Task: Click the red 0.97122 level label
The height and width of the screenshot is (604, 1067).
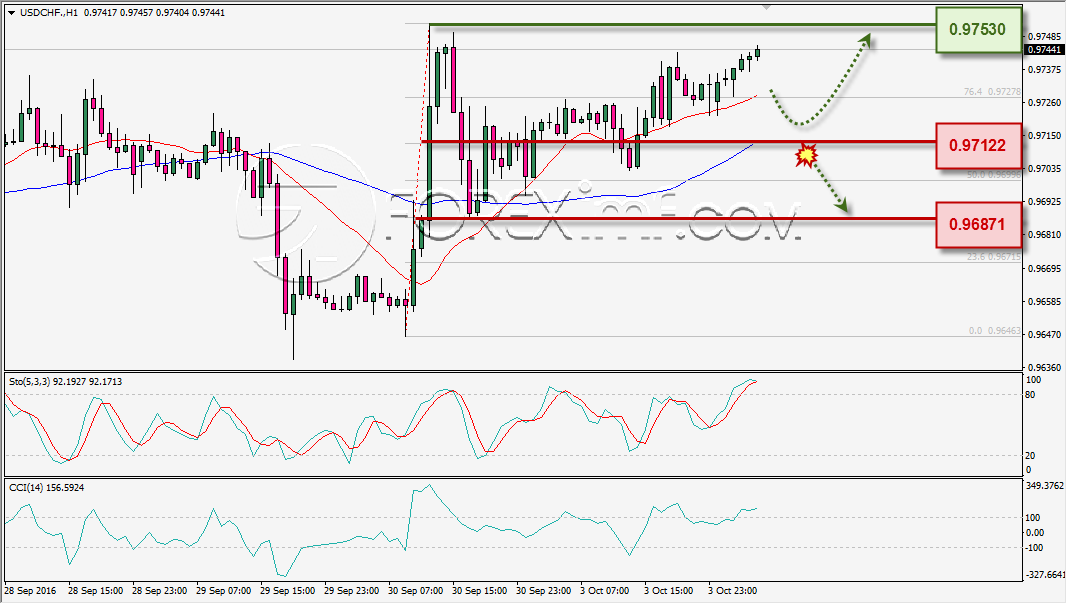Action: click(978, 145)
